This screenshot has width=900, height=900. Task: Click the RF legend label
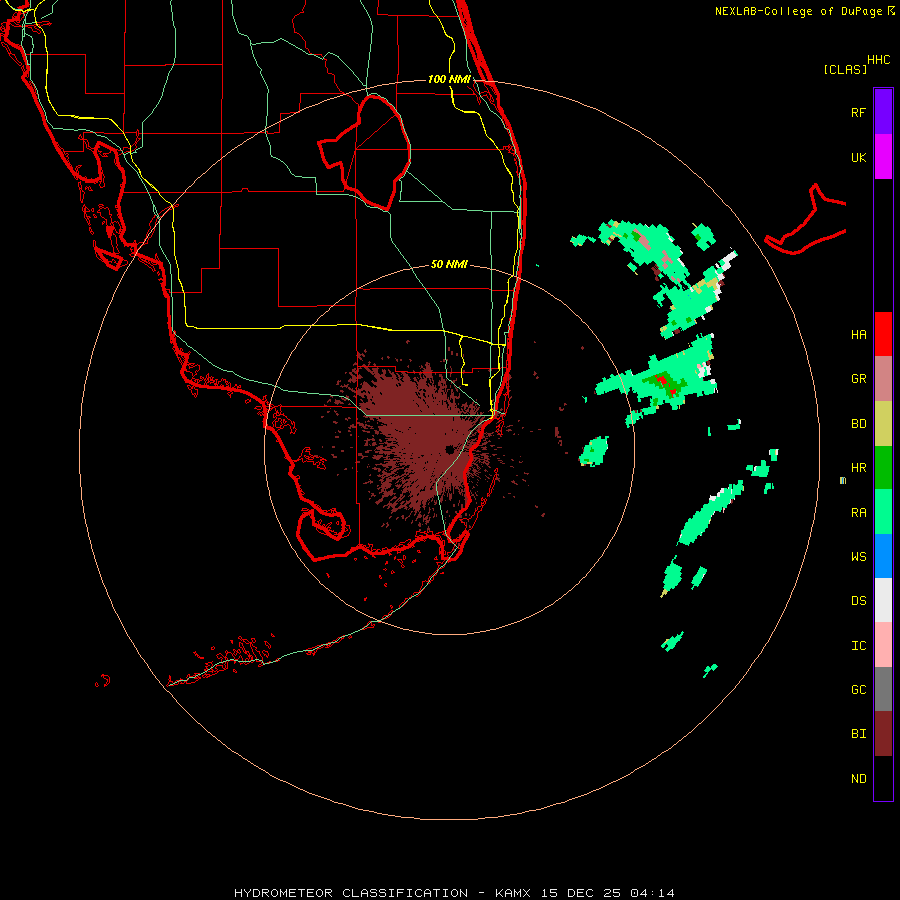click(858, 112)
